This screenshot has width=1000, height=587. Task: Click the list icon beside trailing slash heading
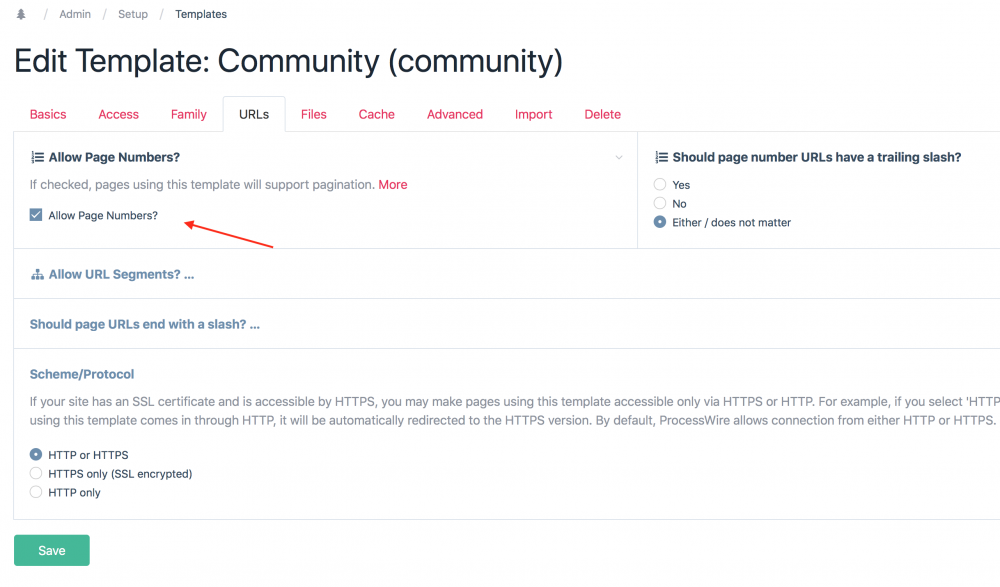point(661,158)
